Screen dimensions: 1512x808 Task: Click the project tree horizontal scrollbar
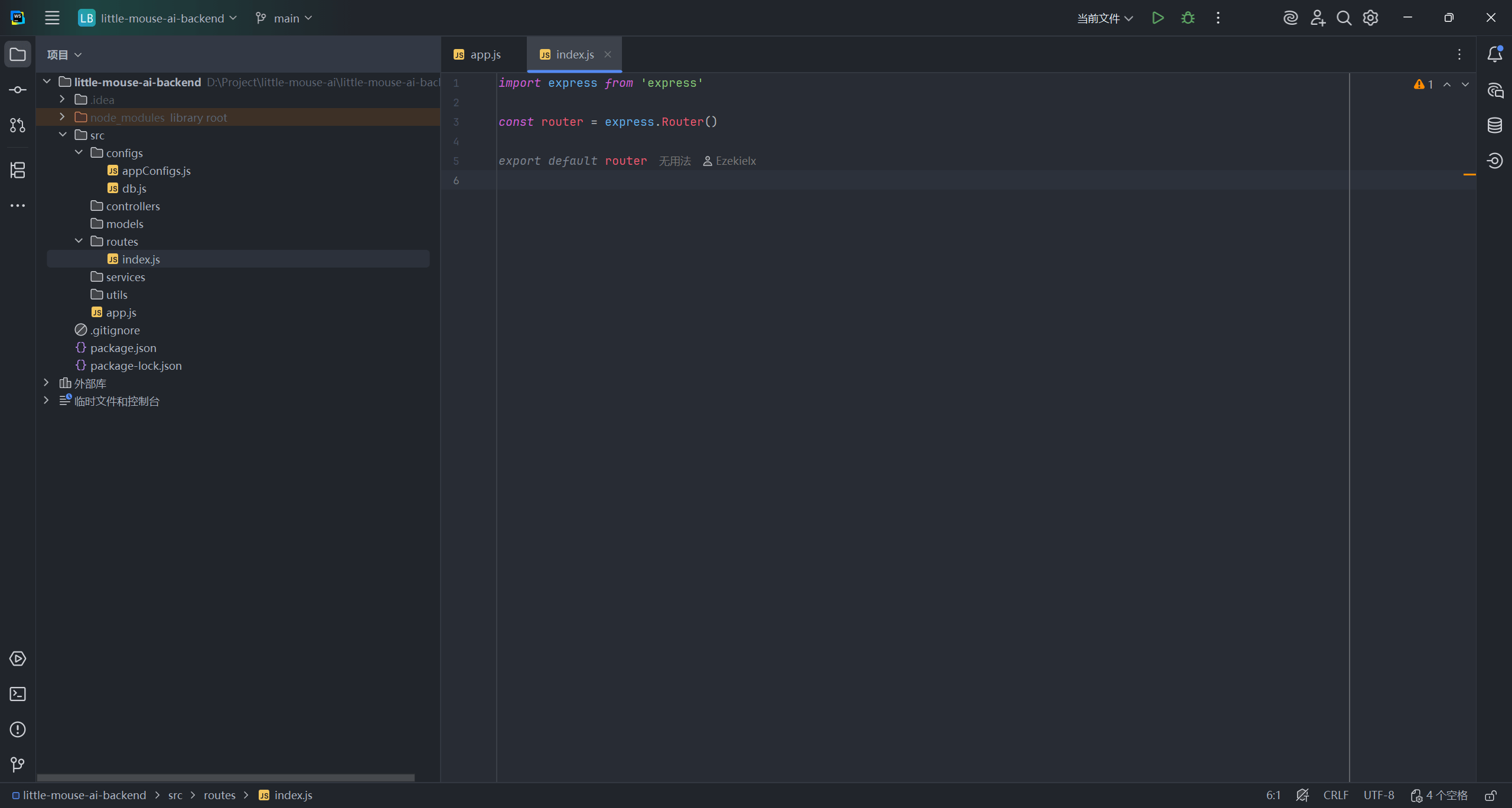coord(226,777)
